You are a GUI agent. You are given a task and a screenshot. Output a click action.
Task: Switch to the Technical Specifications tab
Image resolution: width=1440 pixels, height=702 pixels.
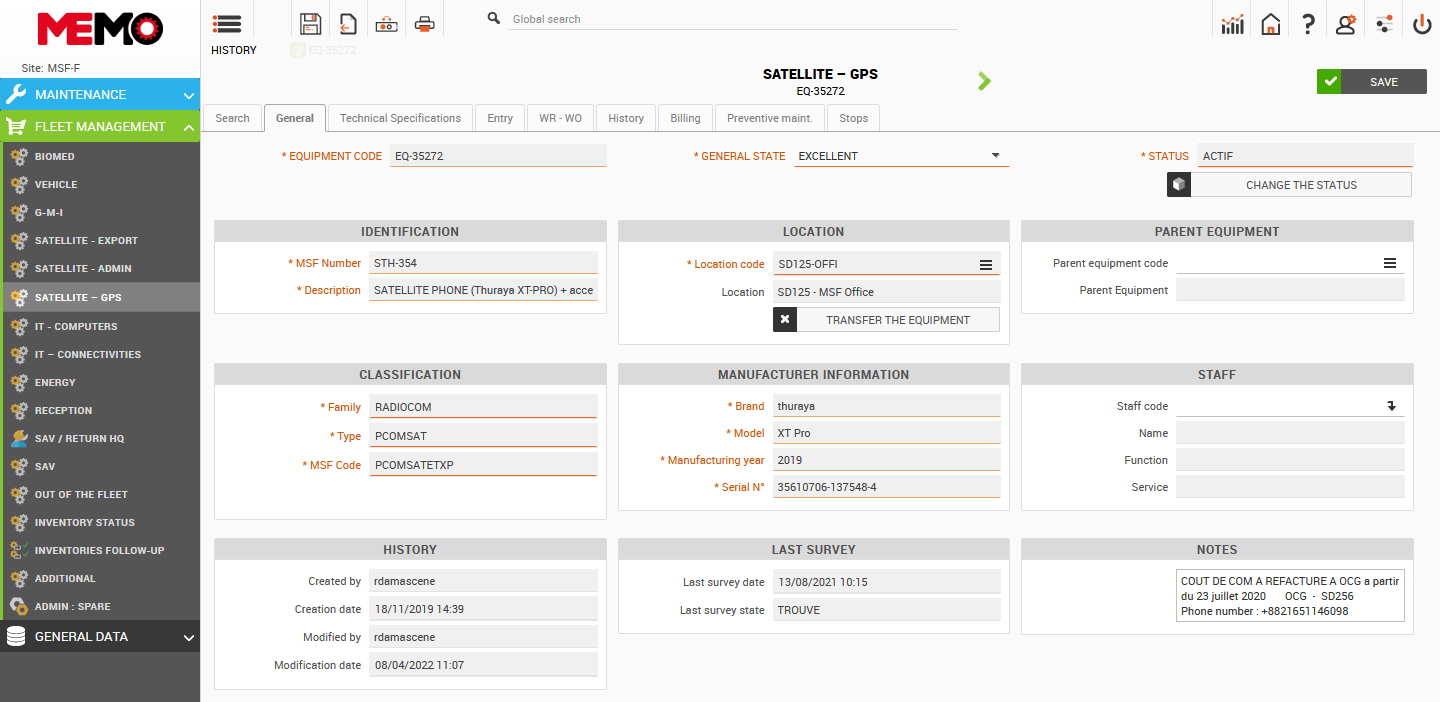(x=400, y=118)
